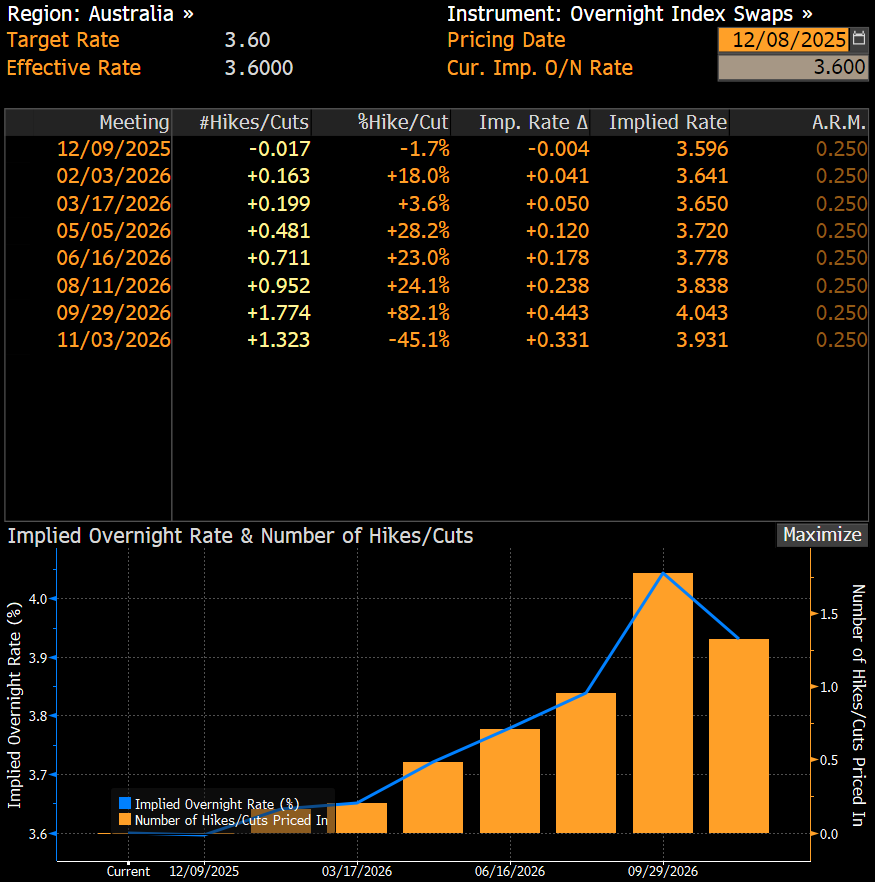This screenshot has height=882, width=875.
Task: Click the 06/16/2026 label on chart axis
Action: (509, 871)
